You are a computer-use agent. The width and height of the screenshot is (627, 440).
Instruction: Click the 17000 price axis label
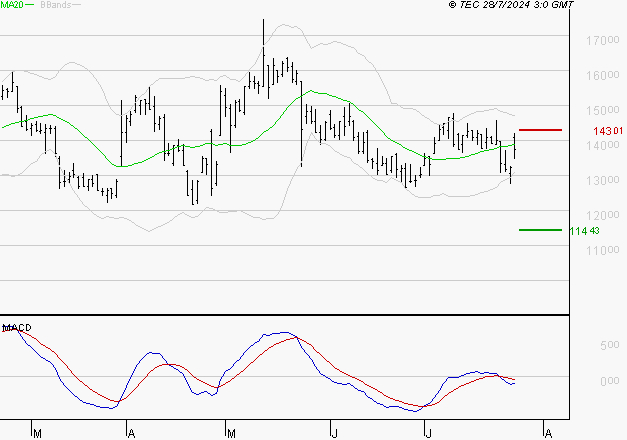[x=603, y=40]
